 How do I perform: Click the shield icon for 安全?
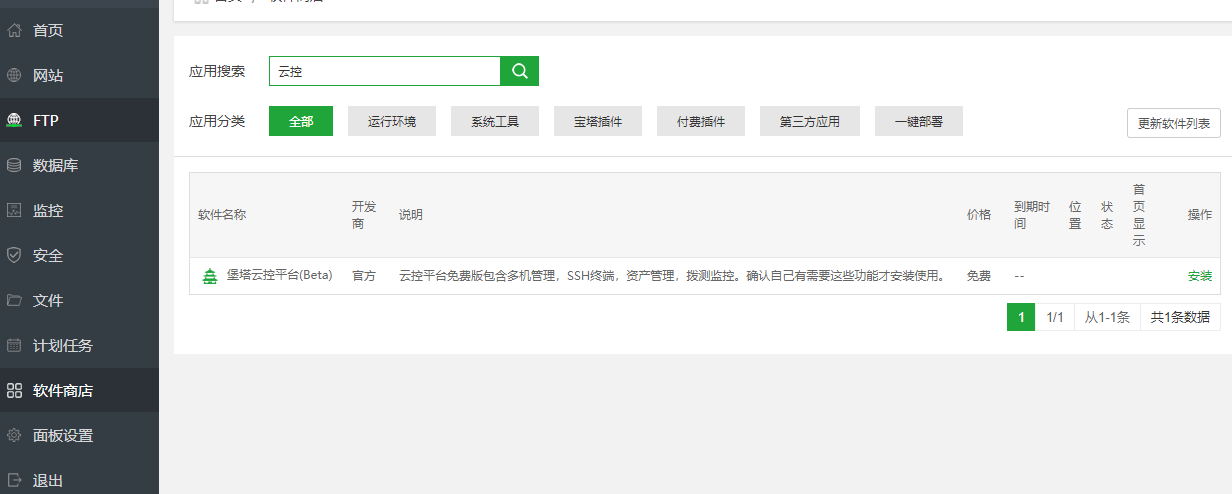pyautogui.click(x=14, y=255)
